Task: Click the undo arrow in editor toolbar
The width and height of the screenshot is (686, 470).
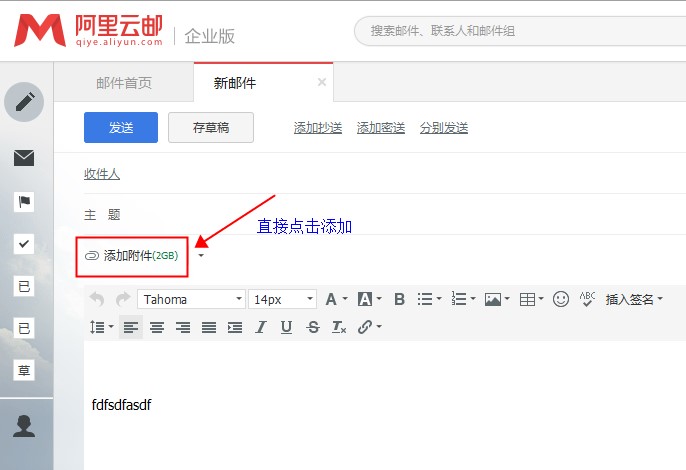Action: click(97, 299)
